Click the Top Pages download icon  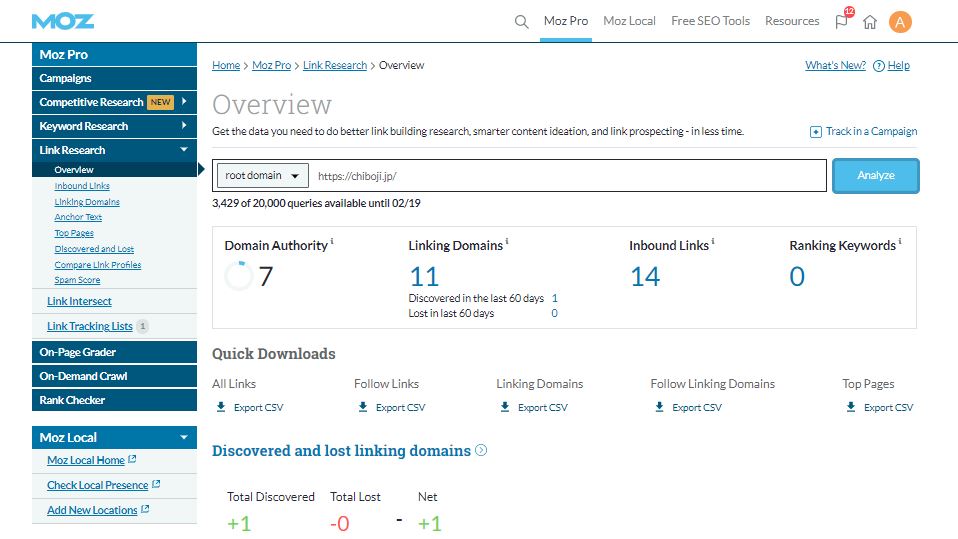851,407
